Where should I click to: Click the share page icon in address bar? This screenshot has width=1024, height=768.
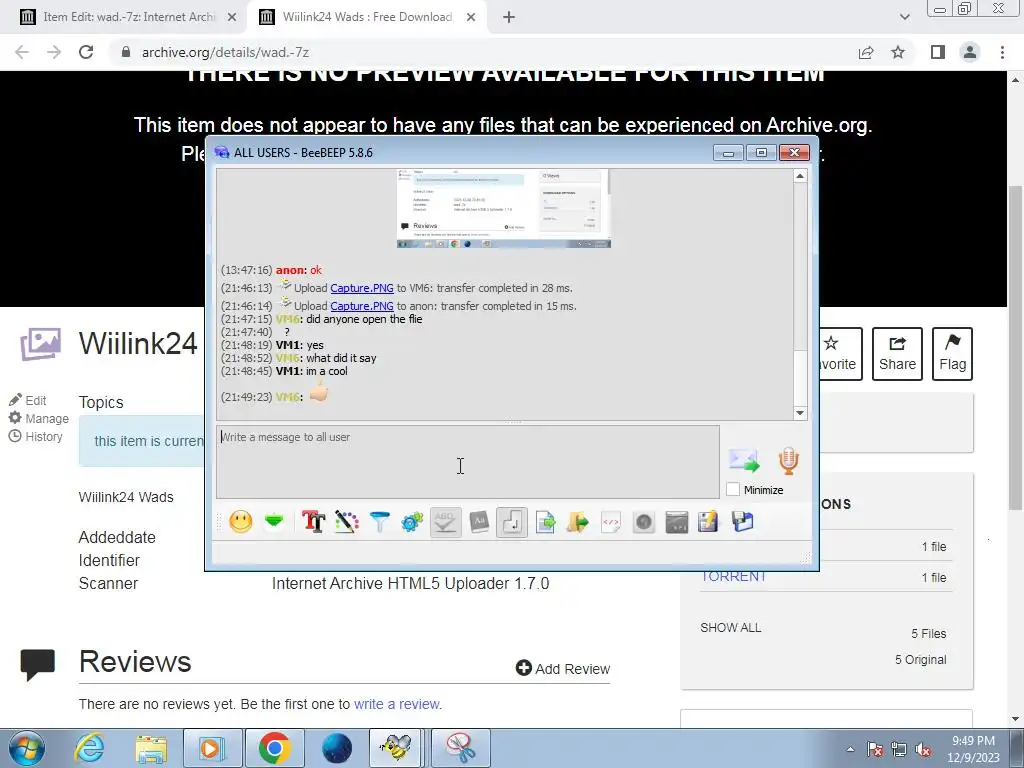pyautogui.click(x=866, y=52)
